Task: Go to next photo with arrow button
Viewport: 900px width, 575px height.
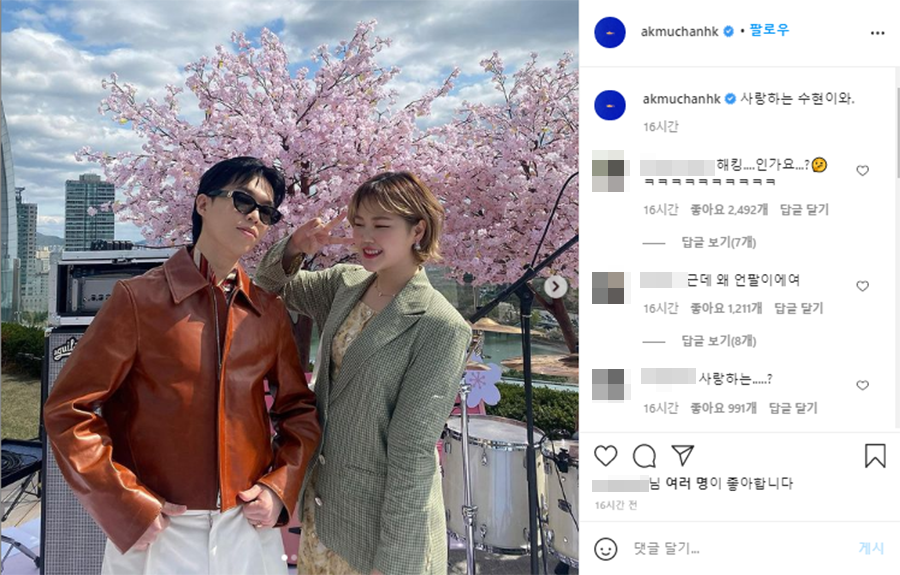Action: pos(555,286)
